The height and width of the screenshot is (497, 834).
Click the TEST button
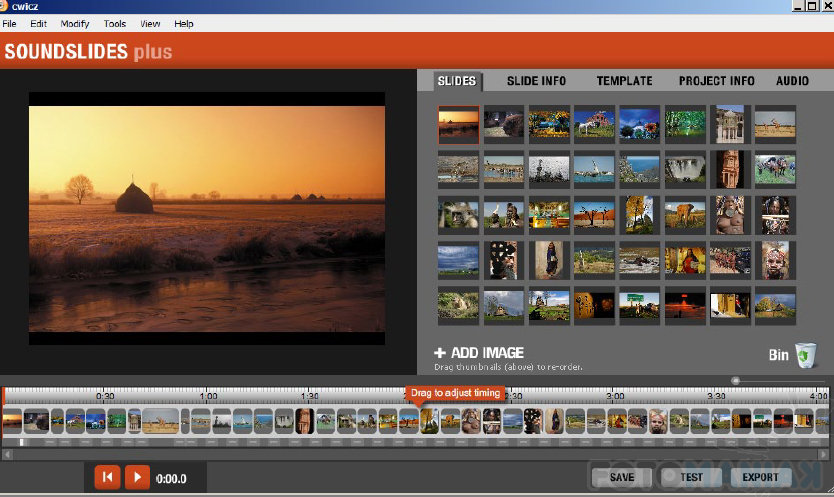tap(691, 477)
